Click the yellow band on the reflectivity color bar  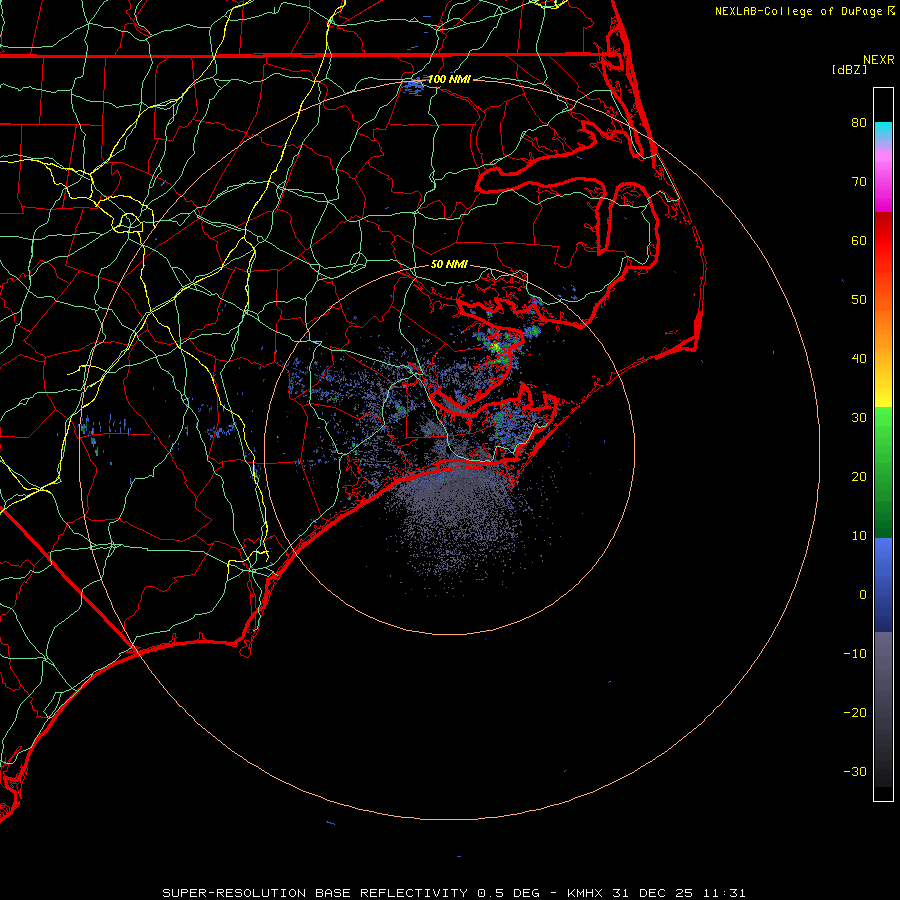[x=883, y=395]
